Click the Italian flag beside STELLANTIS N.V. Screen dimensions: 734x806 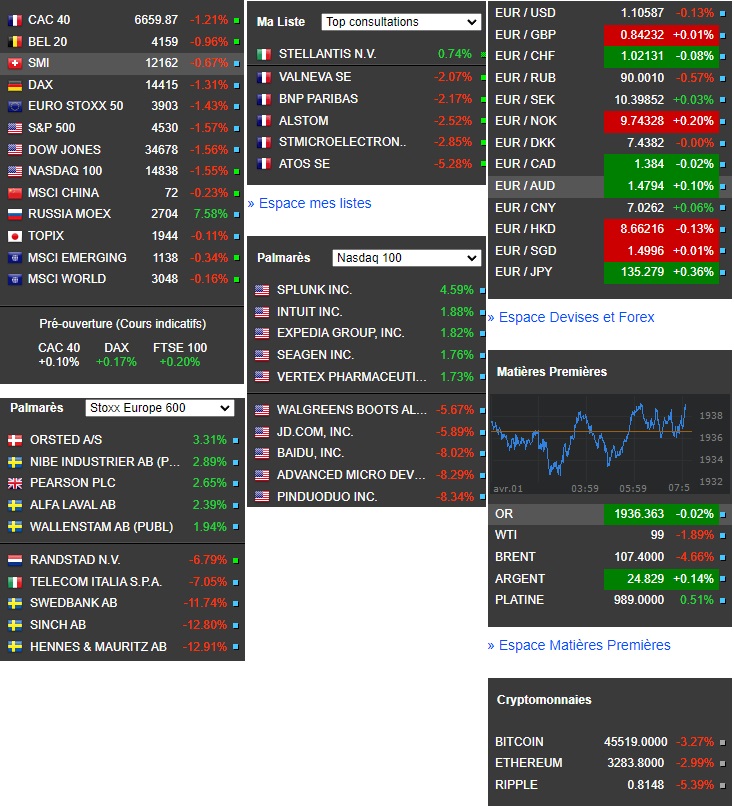(x=264, y=54)
